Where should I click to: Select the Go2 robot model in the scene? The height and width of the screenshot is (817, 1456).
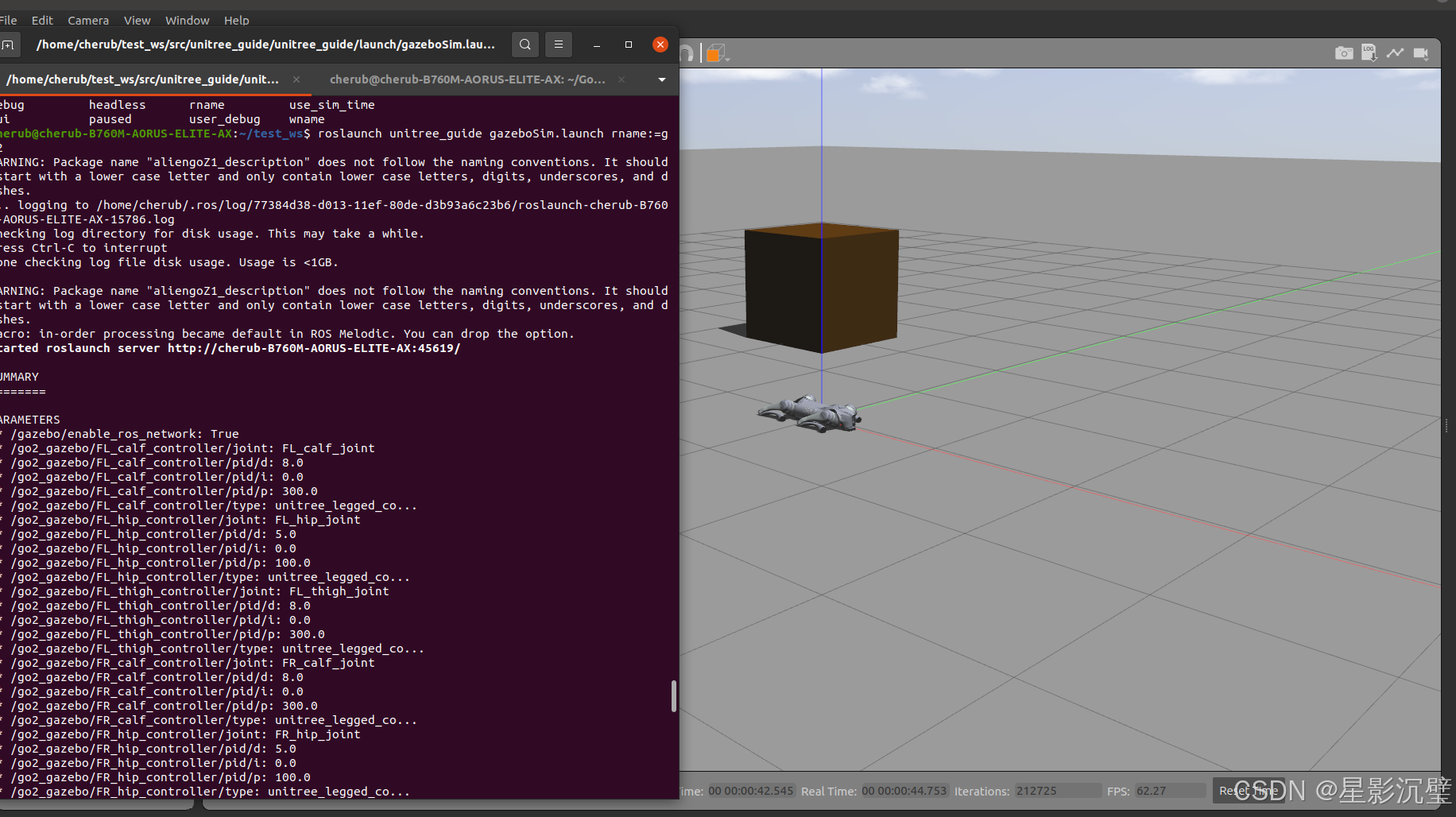(x=811, y=414)
